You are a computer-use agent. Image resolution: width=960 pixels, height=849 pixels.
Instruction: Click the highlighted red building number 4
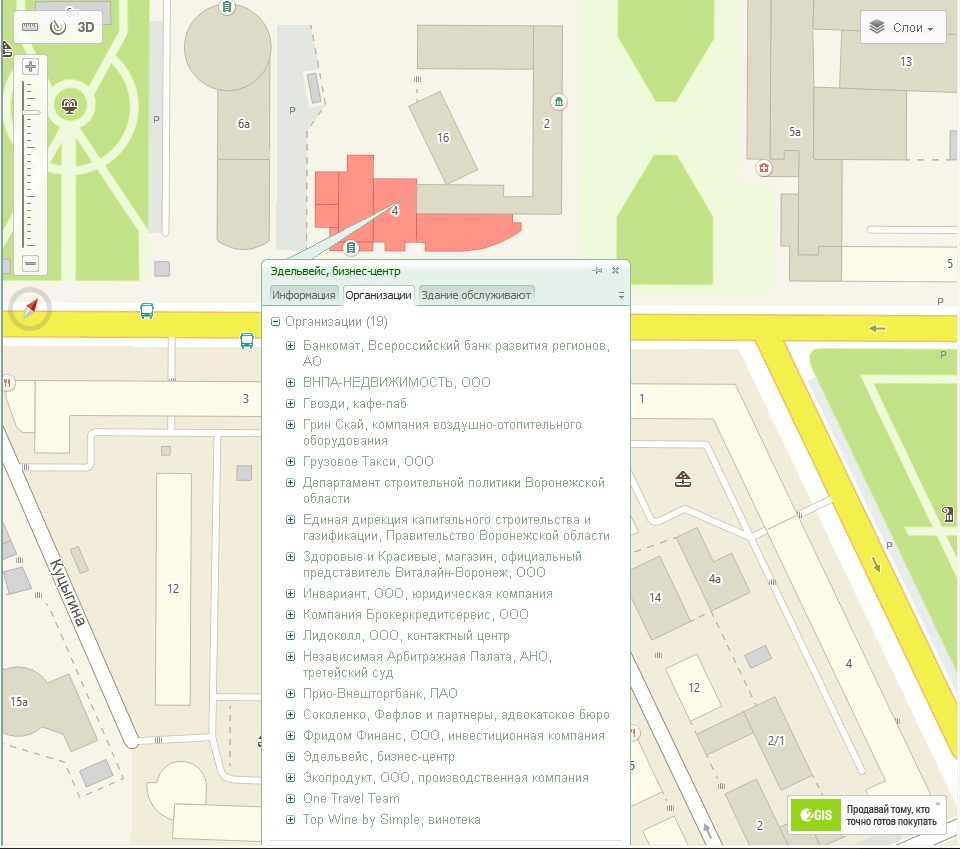[x=395, y=211]
